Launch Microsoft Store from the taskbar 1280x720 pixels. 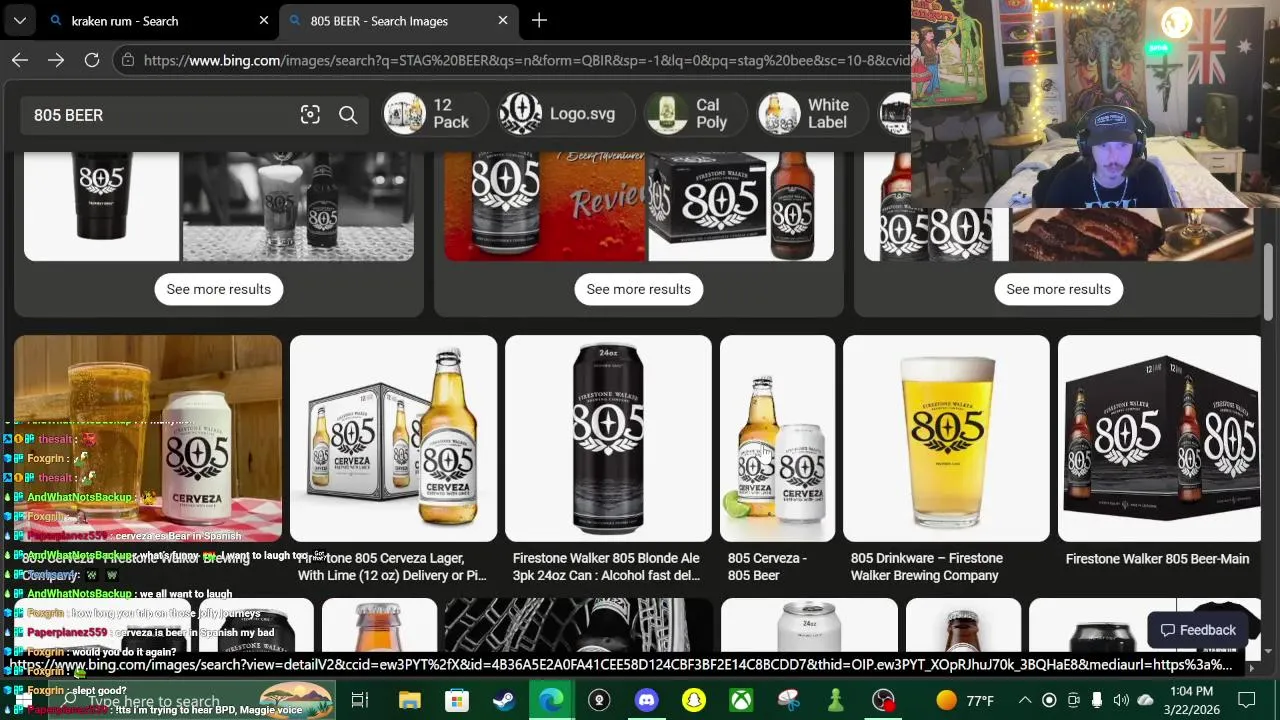457,700
